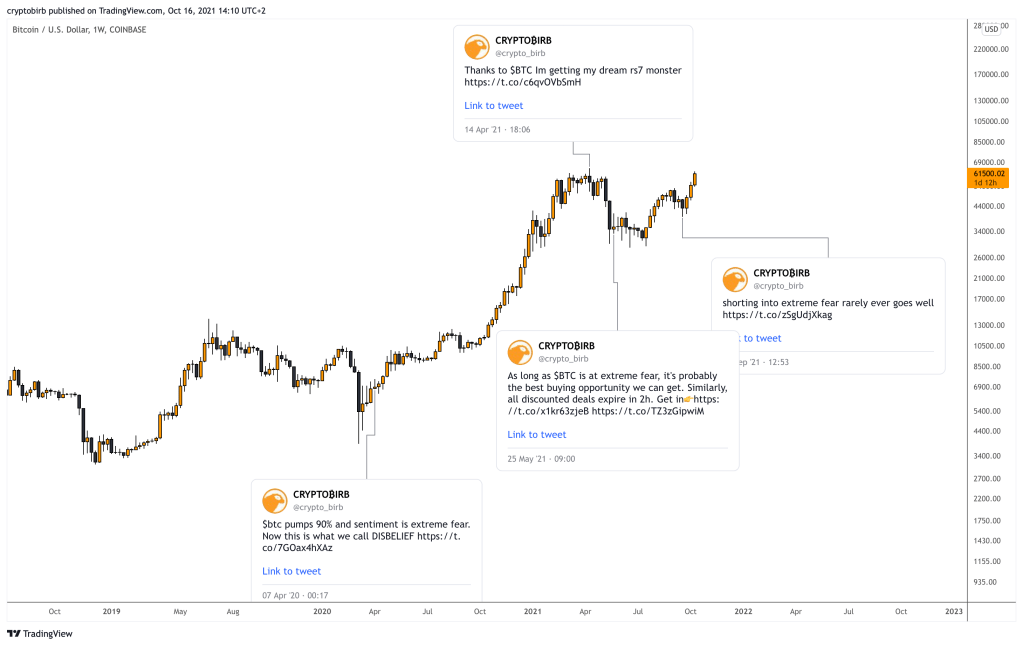Click the 2021 label on time axis
This screenshot has width=1023, height=646.
[x=532, y=610]
